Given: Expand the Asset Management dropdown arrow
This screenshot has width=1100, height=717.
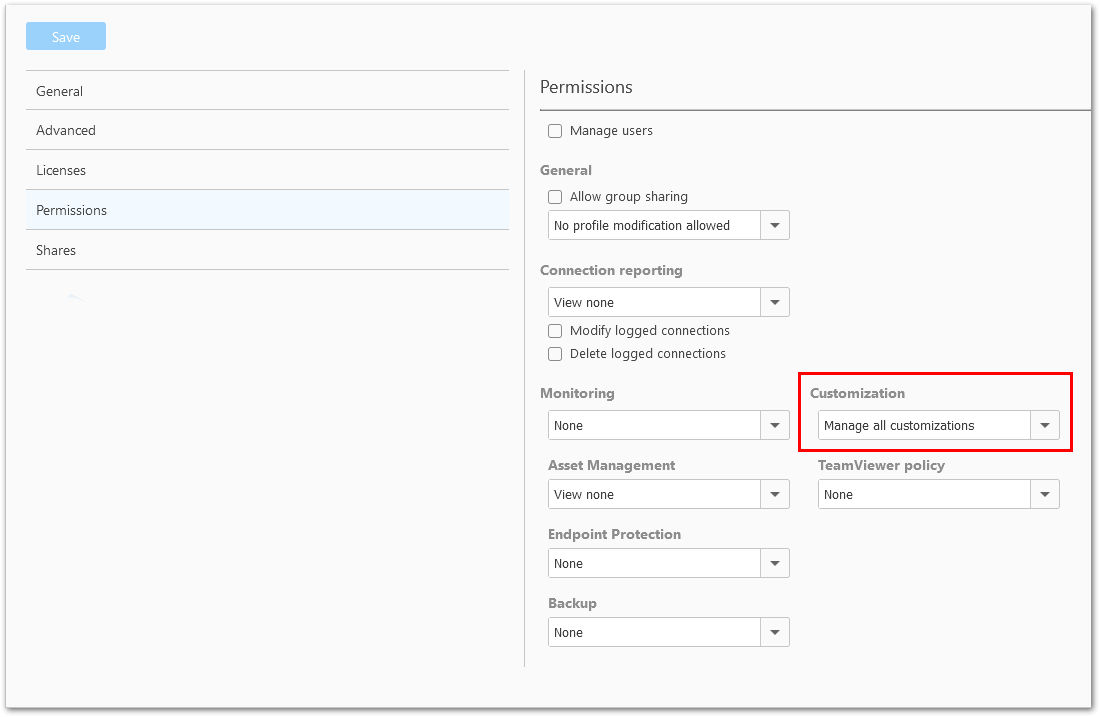Looking at the screenshot, I should [775, 495].
